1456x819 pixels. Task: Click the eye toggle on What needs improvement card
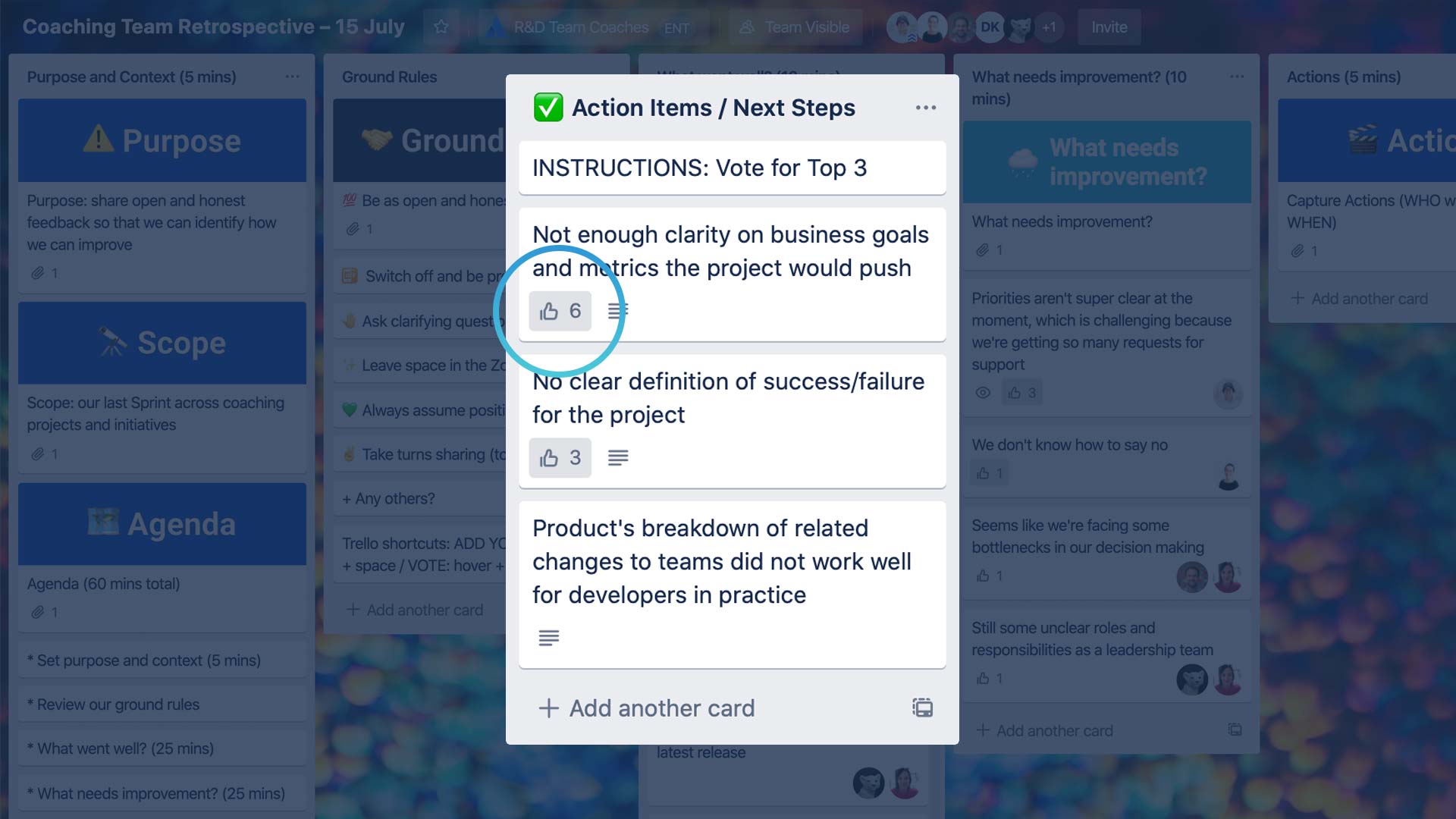coord(983,392)
